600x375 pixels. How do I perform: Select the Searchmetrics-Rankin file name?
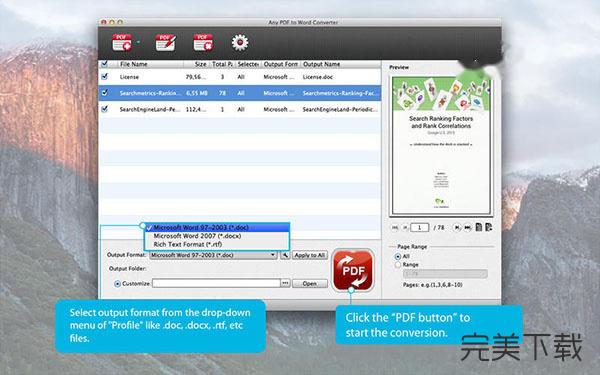tap(149, 93)
